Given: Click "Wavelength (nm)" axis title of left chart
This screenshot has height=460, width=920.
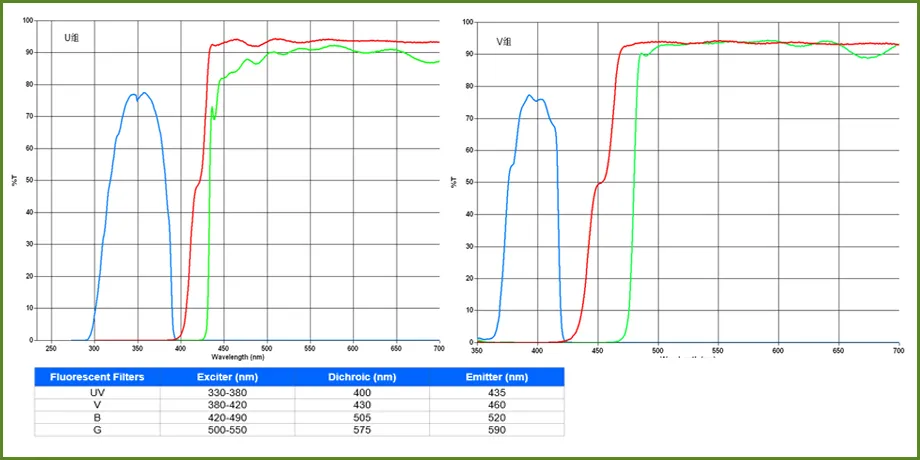Looking at the screenshot, I should point(238,356).
